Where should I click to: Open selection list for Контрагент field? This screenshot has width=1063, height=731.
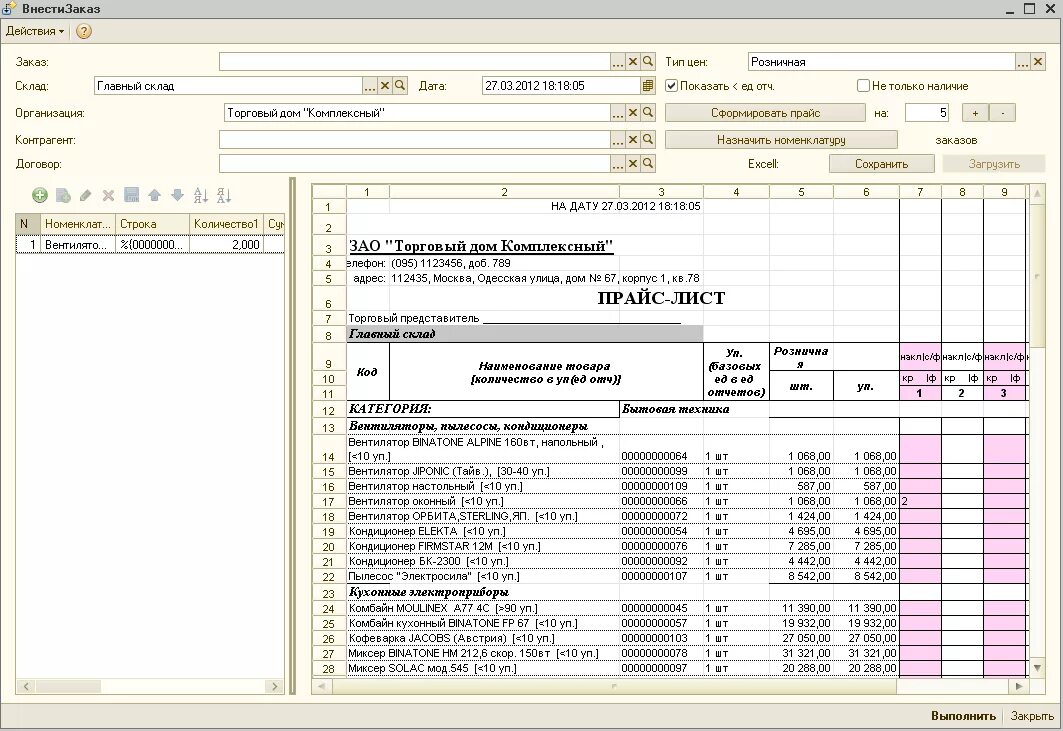[618, 140]
